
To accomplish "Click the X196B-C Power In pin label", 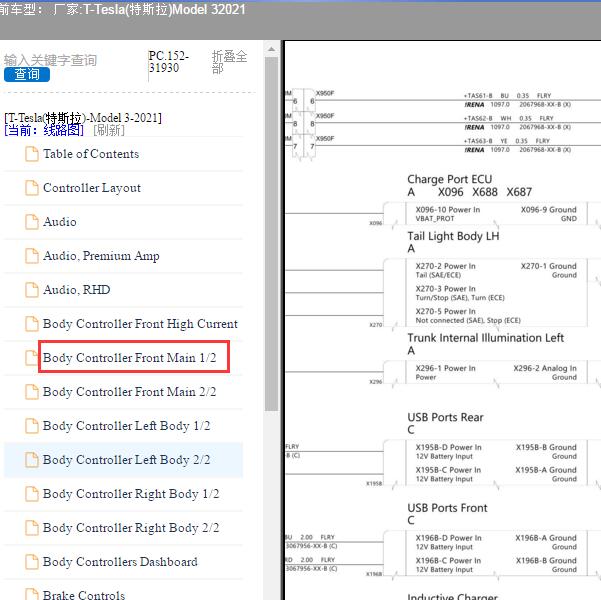I will 448,561.
